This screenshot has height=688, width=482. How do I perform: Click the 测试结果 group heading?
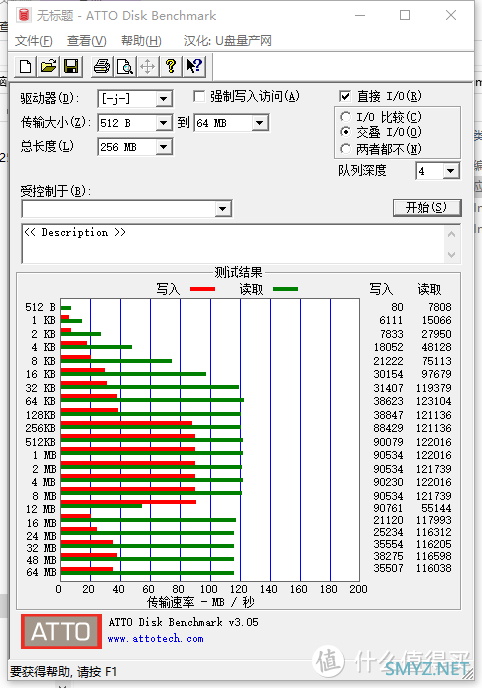(x=238, y=272)
